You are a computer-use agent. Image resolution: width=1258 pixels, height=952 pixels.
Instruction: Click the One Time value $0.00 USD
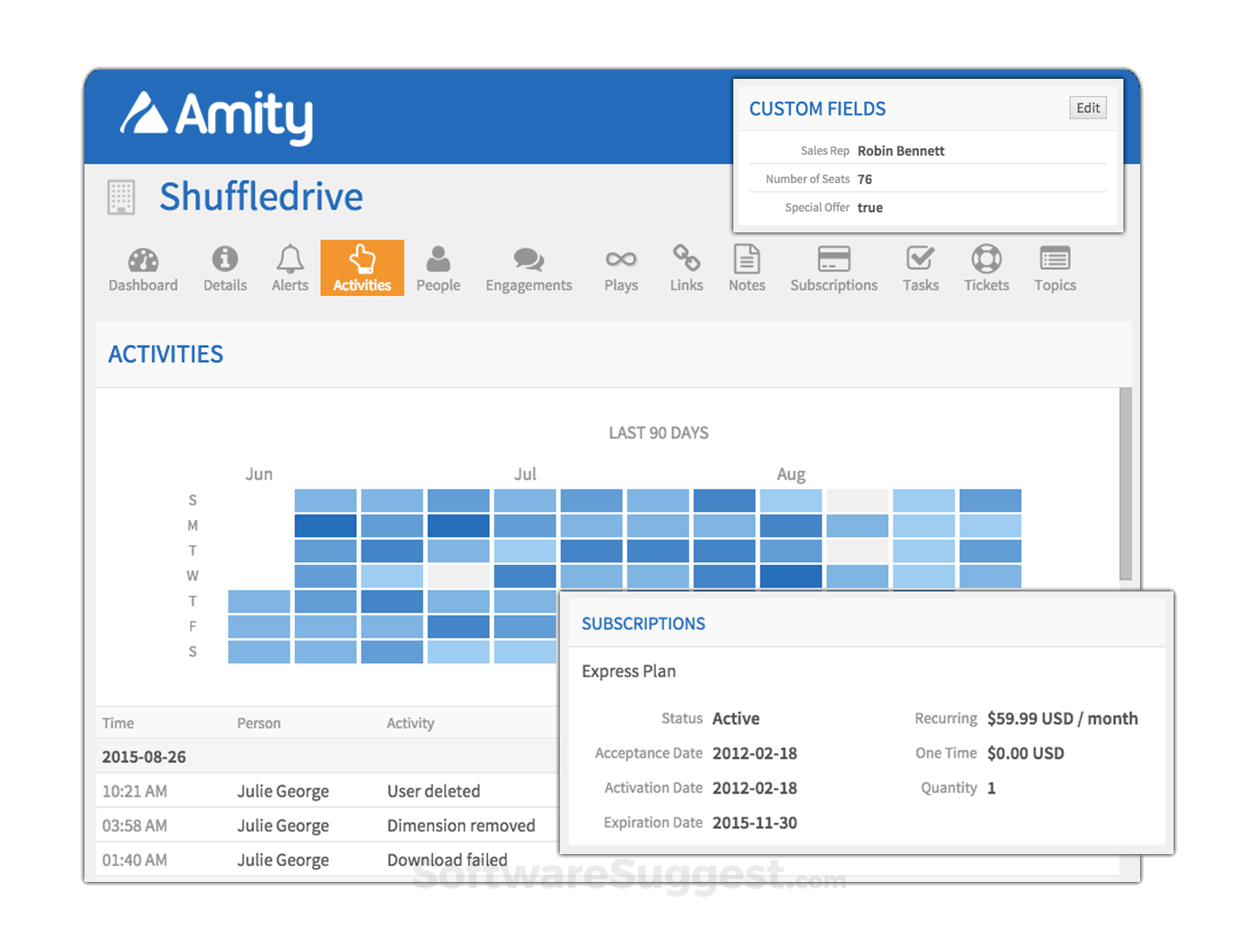click(1026, 753)
